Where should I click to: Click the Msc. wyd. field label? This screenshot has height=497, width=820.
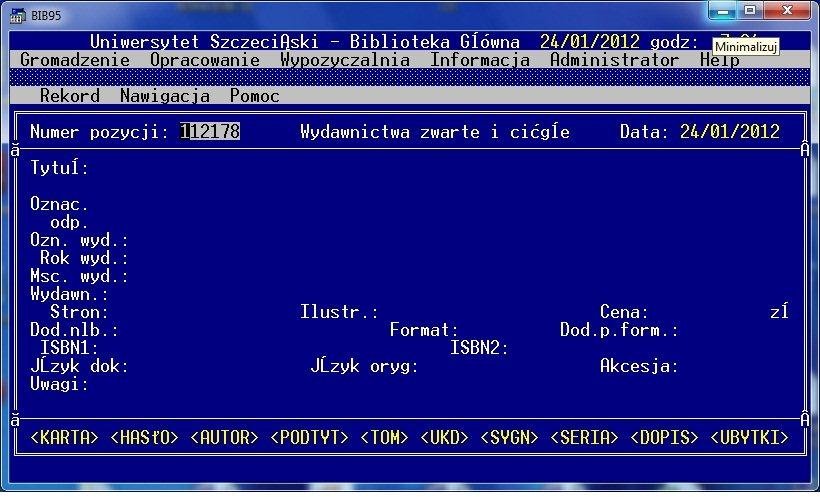click(x=79, y=276)
